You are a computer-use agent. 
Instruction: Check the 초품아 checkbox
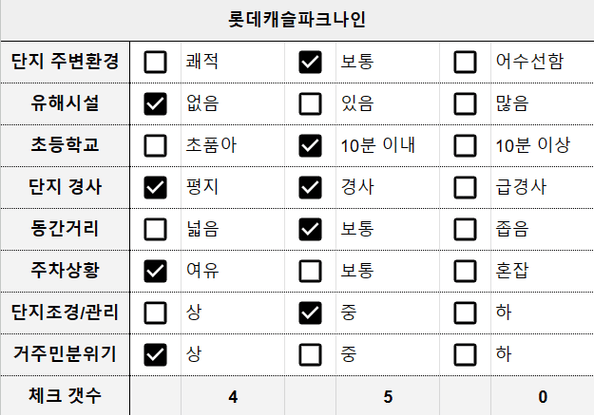coord(155,146)
